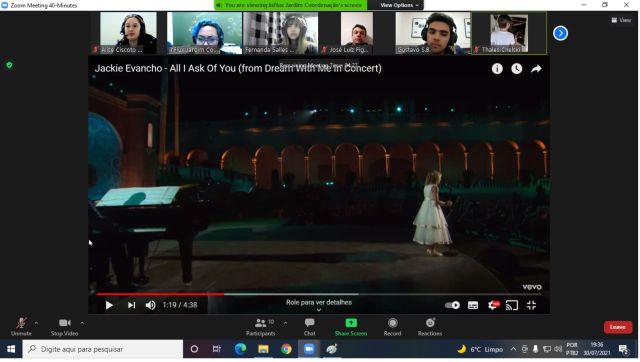Open YouTube player settings gear
Viewport: 640px width, 362px height.
coord(493,305)
